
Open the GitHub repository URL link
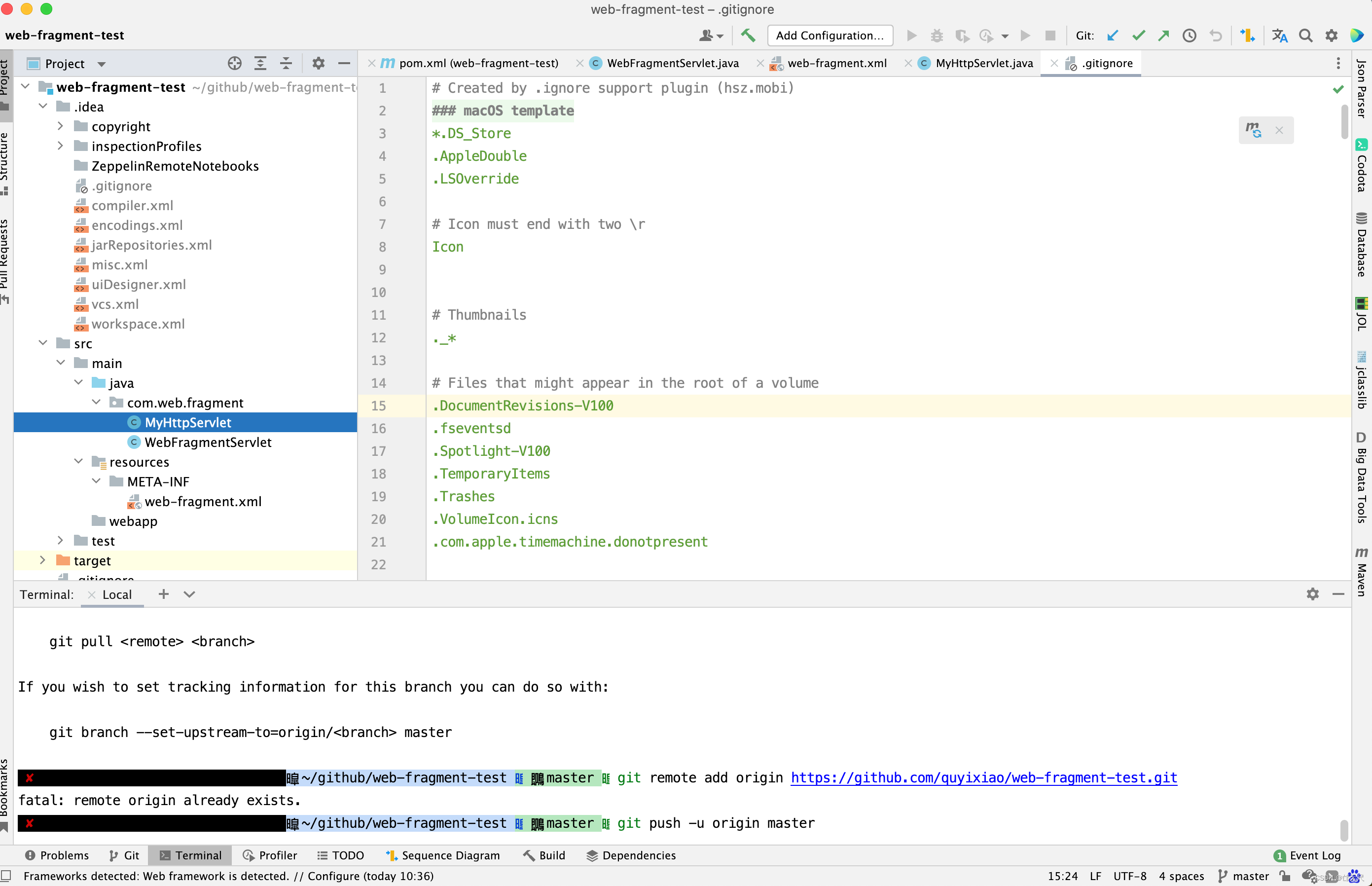click(983, 778)
